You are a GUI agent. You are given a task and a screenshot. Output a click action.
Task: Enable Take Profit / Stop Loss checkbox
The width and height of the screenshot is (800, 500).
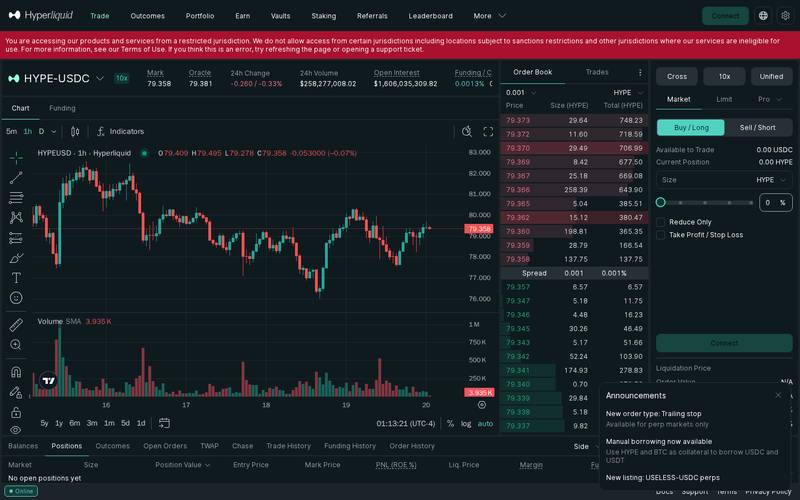[661, 235]
